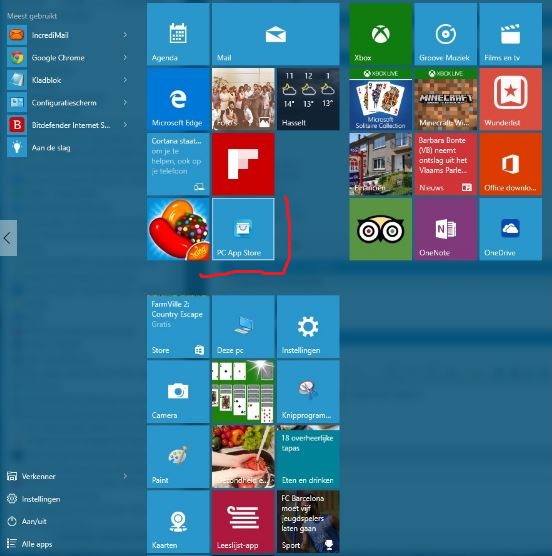Expand Bitdefender jump list arrow
The height and width of the screenshot is (556, 552).
click(125, 125)
